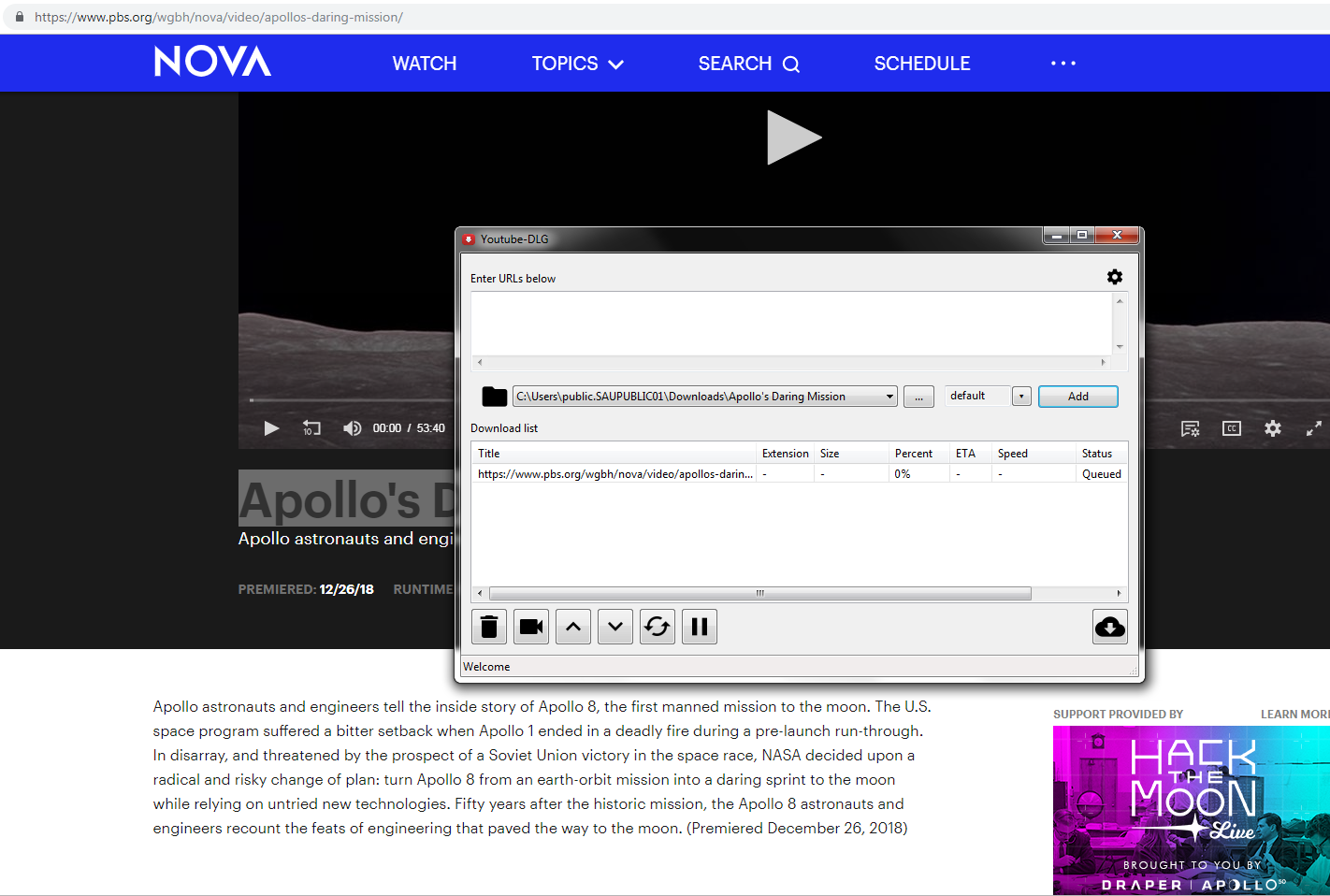This screenshot has width=1330, height=896.
Task: Enter fullscreen in video player
Action: point(1314,428)
